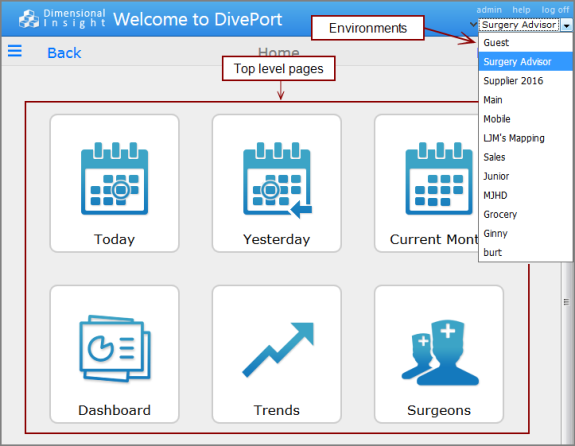Click the vertical scrollbar grip

click(566, 302)
